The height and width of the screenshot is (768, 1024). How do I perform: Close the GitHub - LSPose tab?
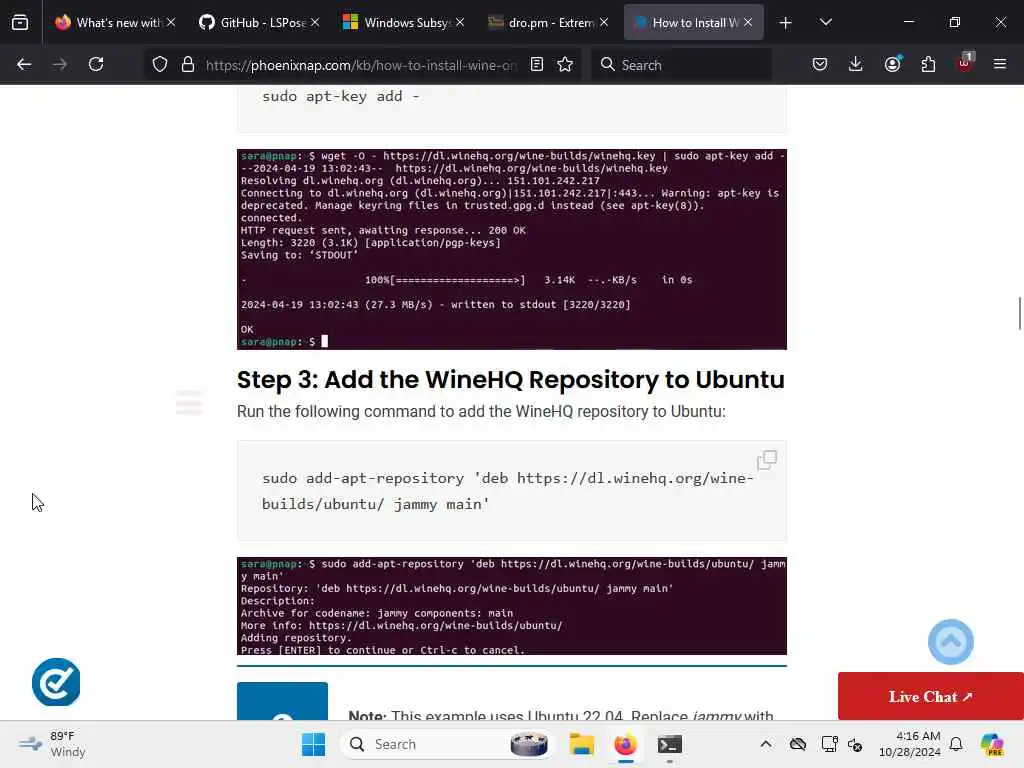click(315, 22)
